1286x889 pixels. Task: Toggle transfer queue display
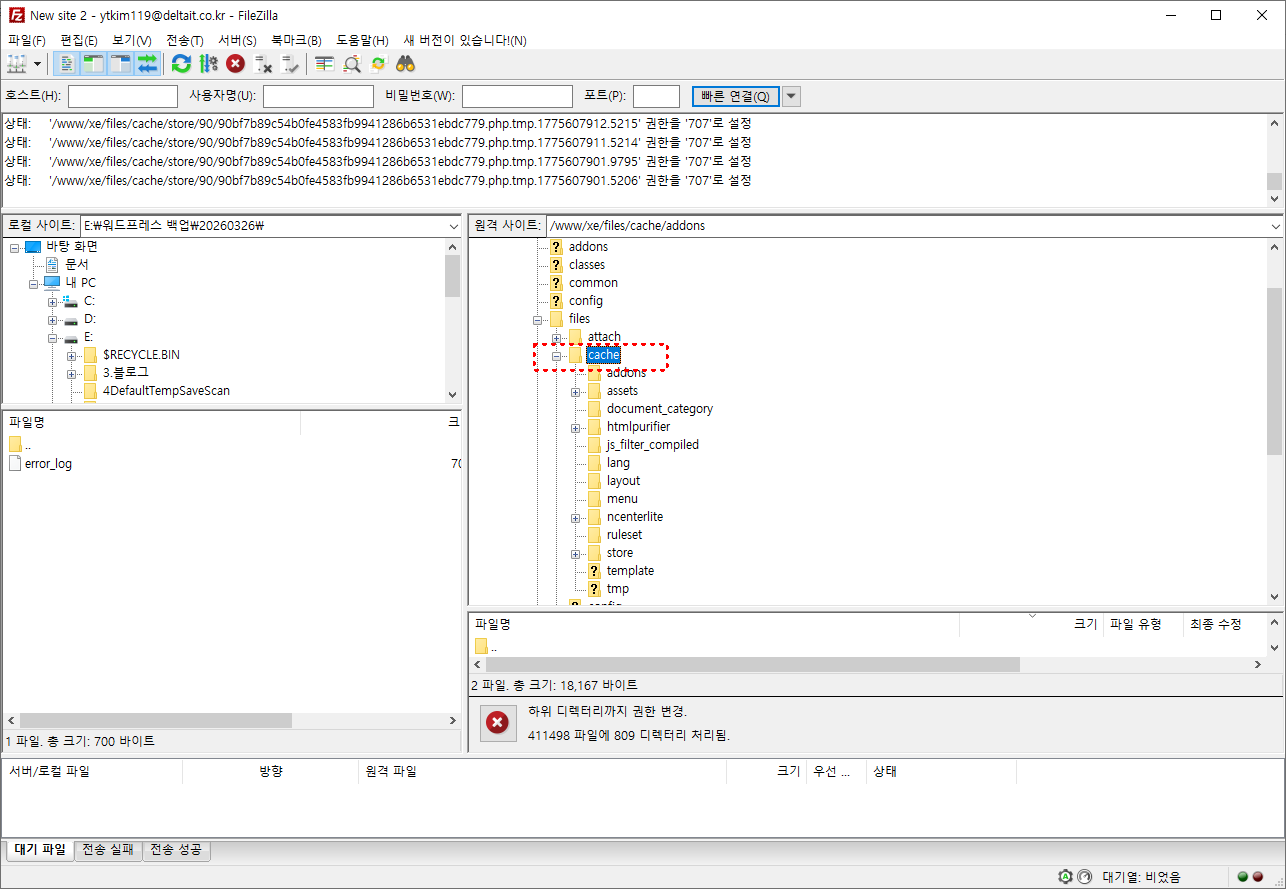[147, 64]
